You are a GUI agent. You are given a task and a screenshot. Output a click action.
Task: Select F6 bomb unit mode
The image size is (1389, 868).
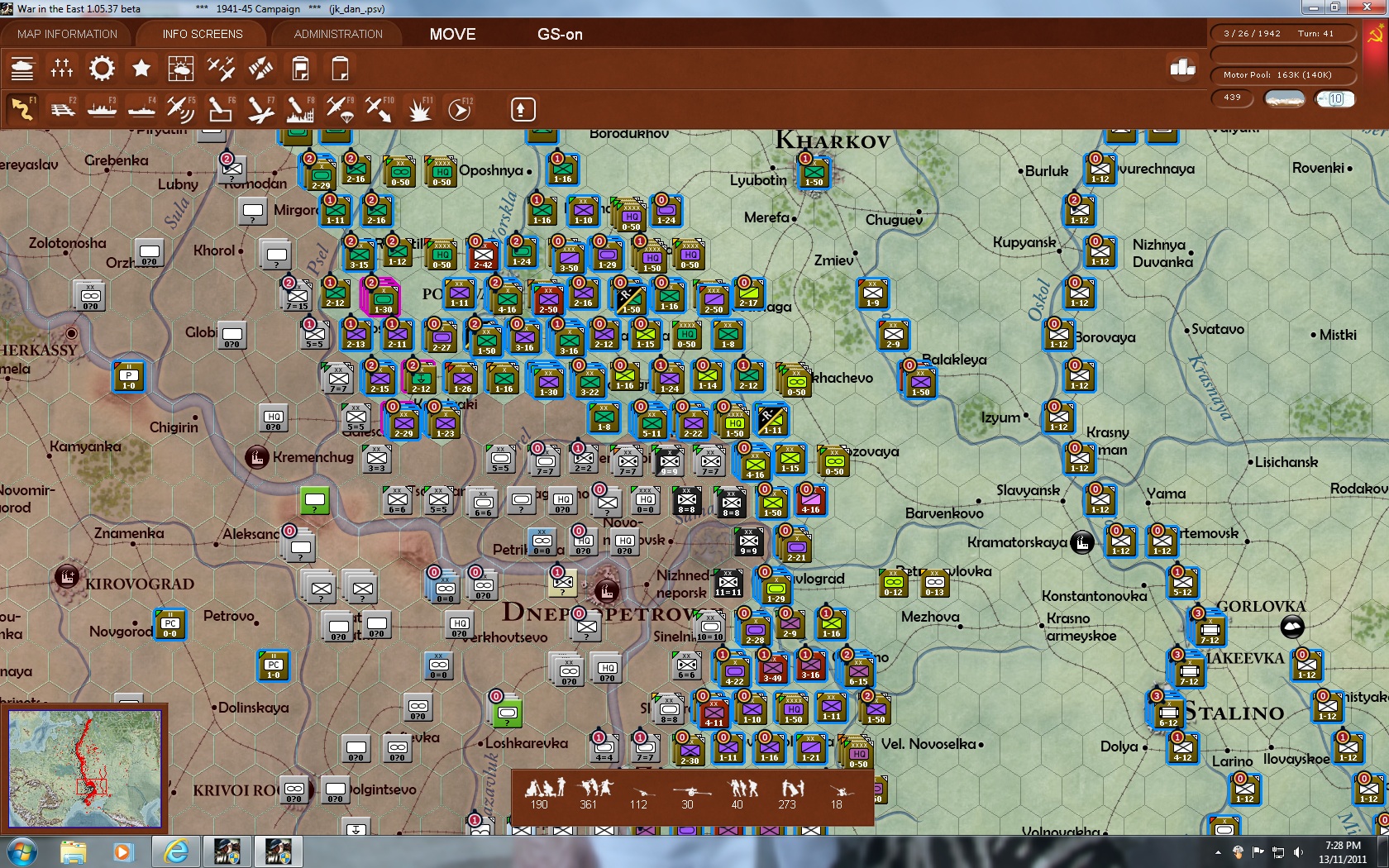pos(221,109)
